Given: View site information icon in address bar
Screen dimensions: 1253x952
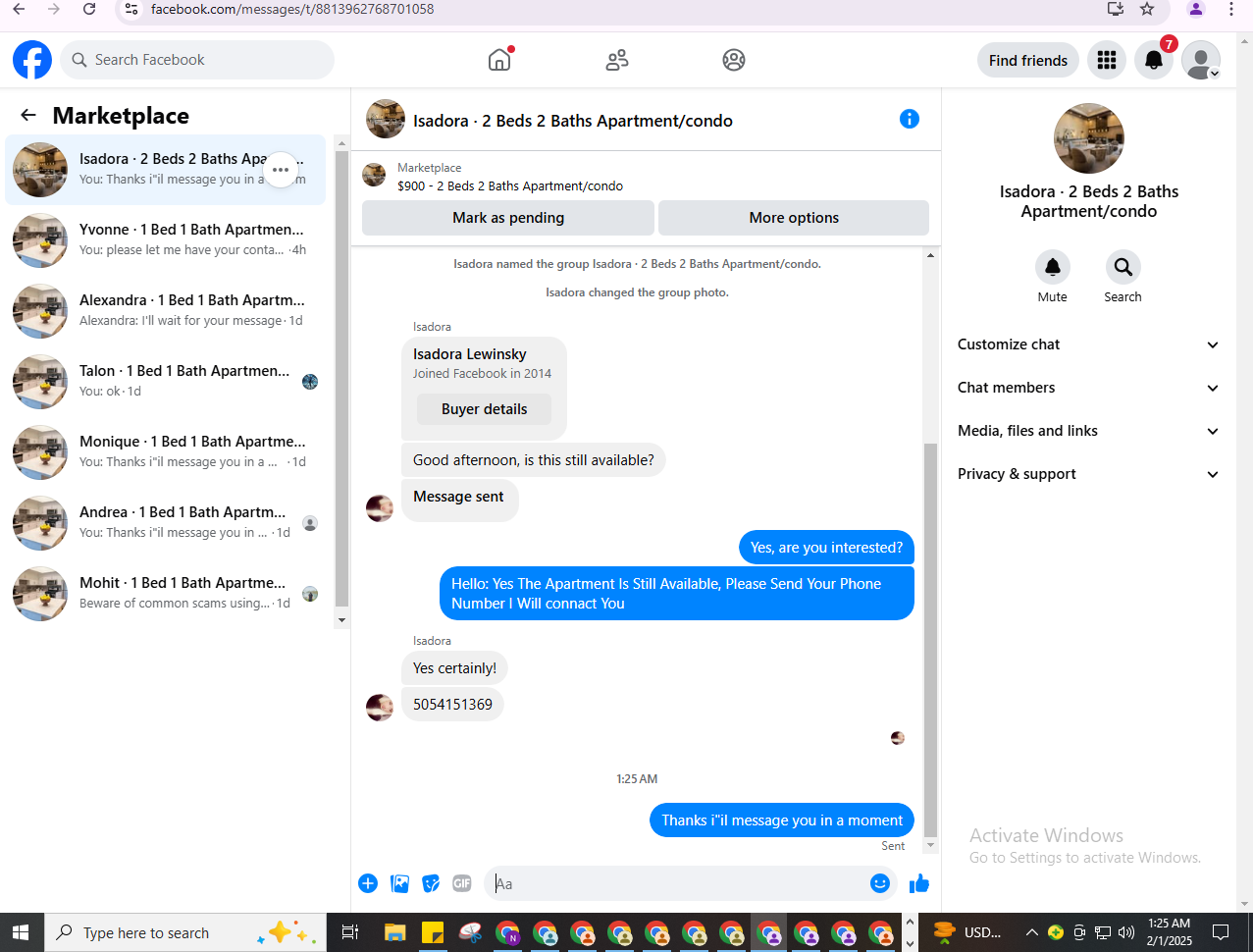Looking at the screenshot, I should (131, 9).
